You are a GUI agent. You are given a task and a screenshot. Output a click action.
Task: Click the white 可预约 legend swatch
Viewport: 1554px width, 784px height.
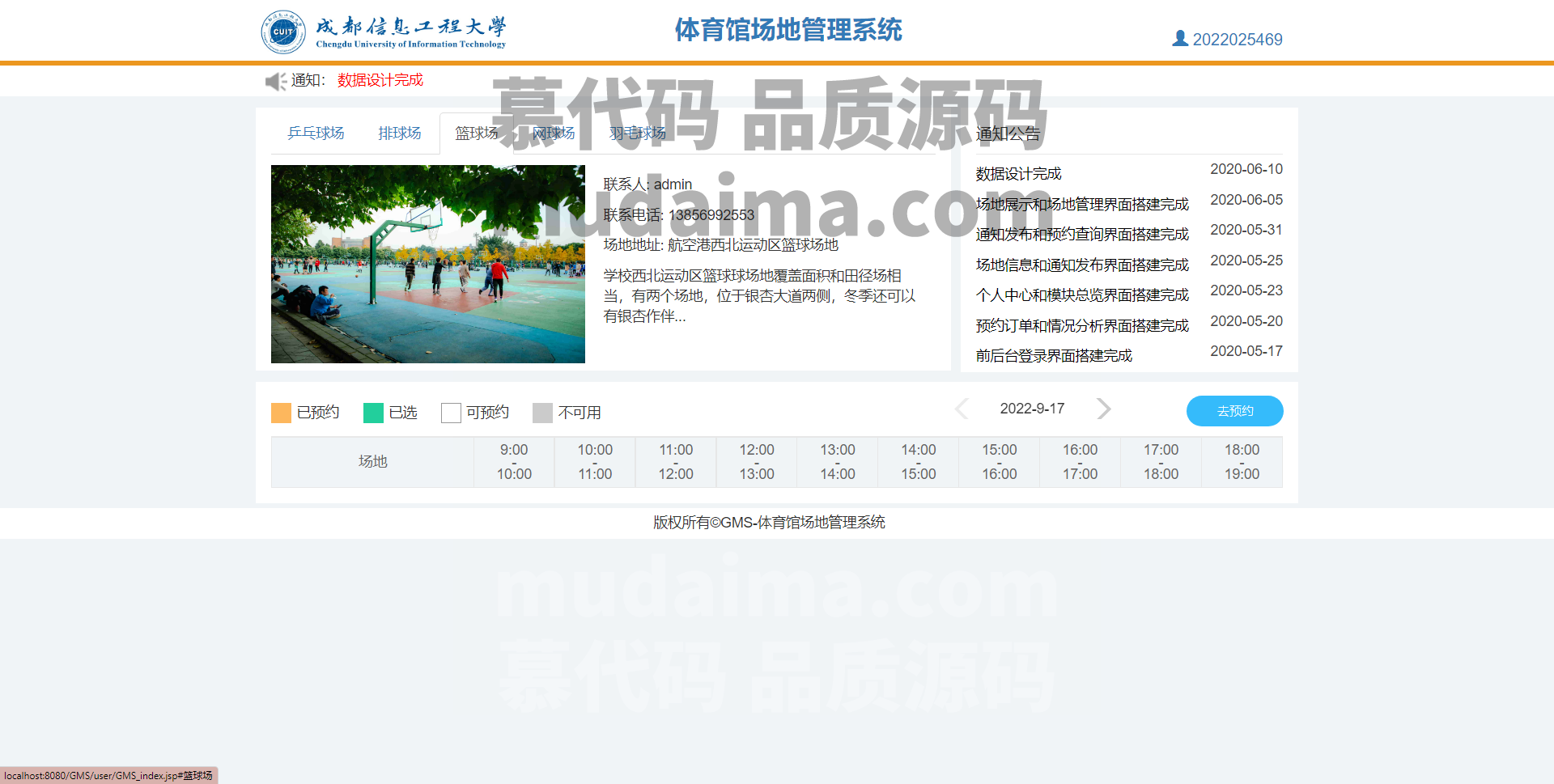tap(451, 413)
